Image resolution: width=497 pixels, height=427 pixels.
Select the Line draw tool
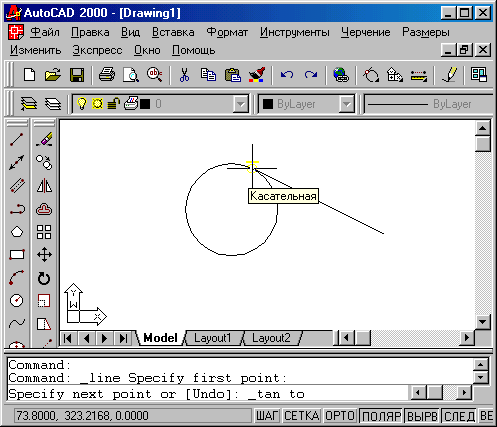coord(17,139)
